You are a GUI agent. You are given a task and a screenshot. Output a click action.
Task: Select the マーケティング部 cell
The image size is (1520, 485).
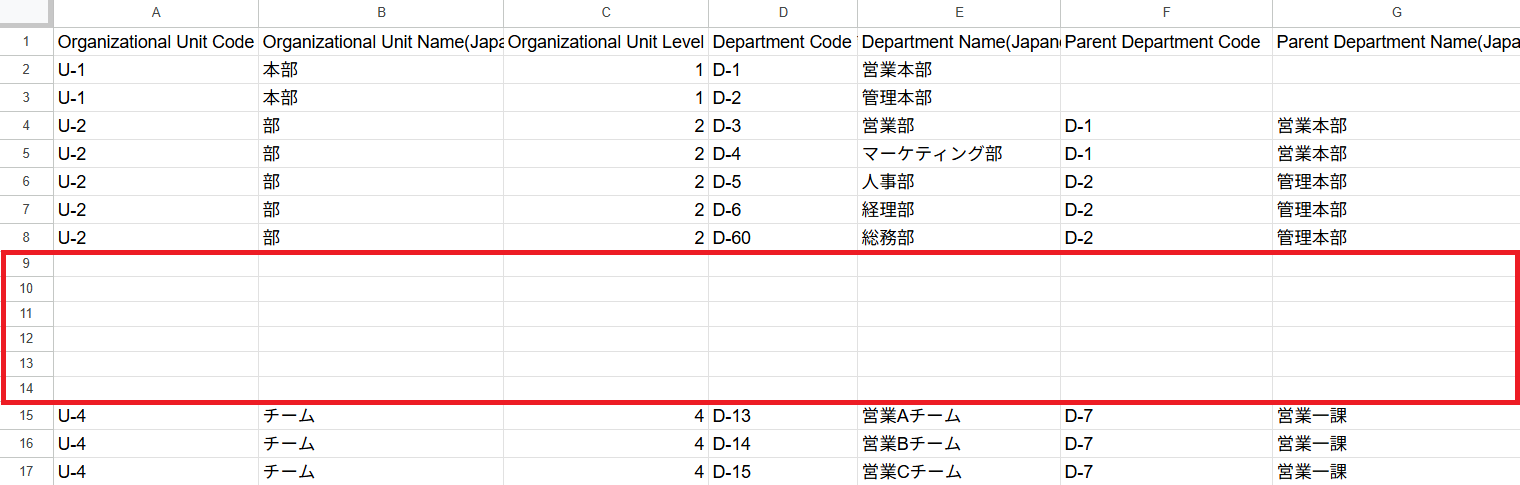click(958, 154)
